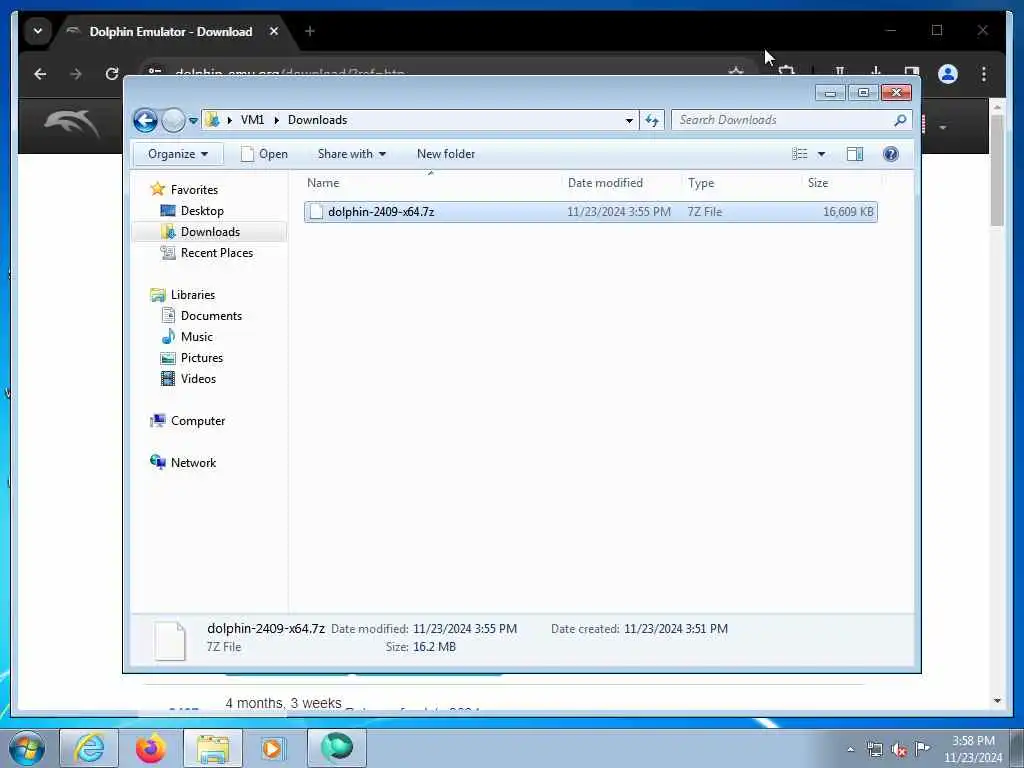This screenshot has height=768, width=1024.
Task: Go back in Chrome
Action: (40, 74)
